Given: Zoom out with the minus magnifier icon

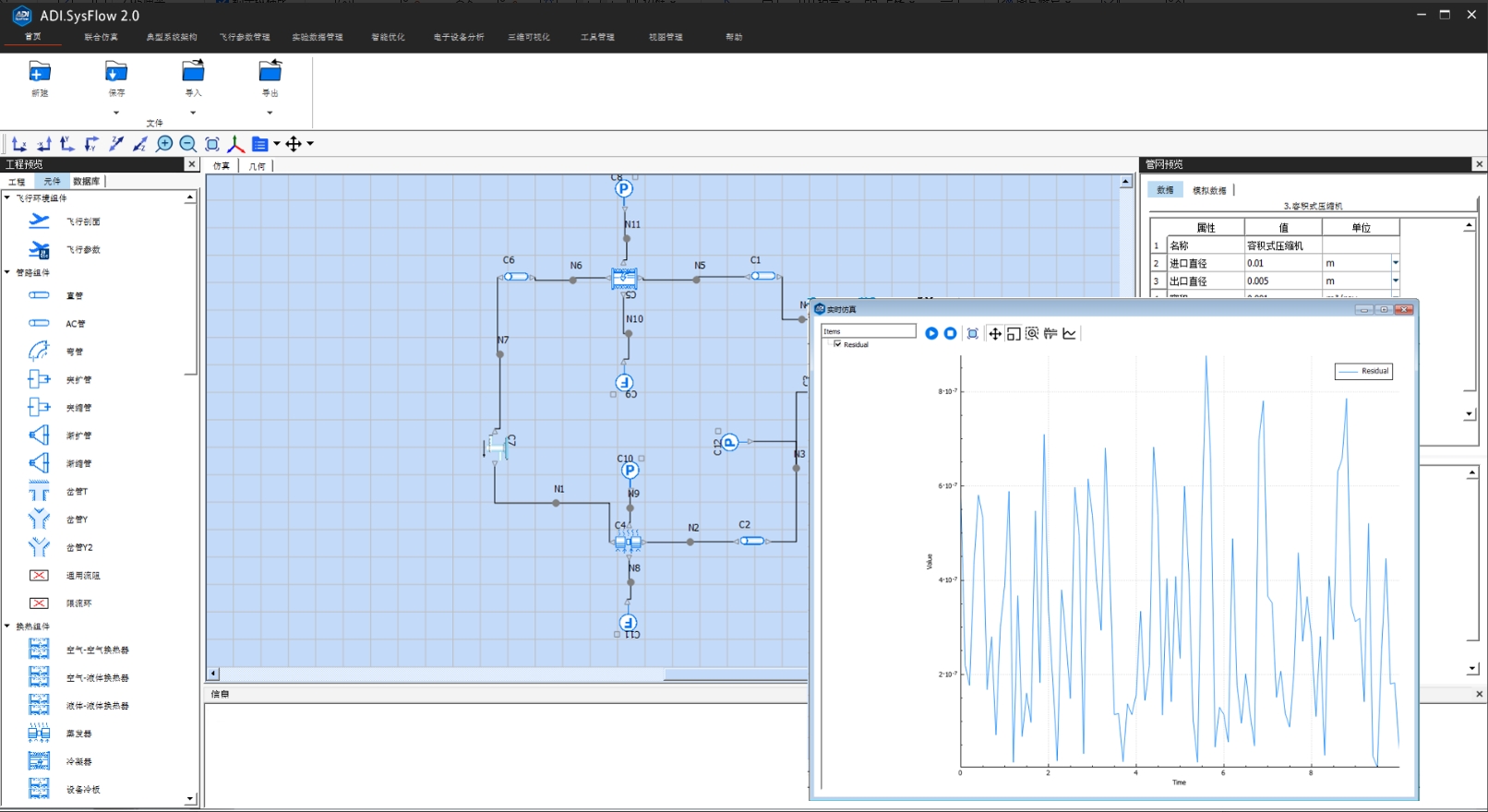Looking at the screenshot, I should click(188, 144).
